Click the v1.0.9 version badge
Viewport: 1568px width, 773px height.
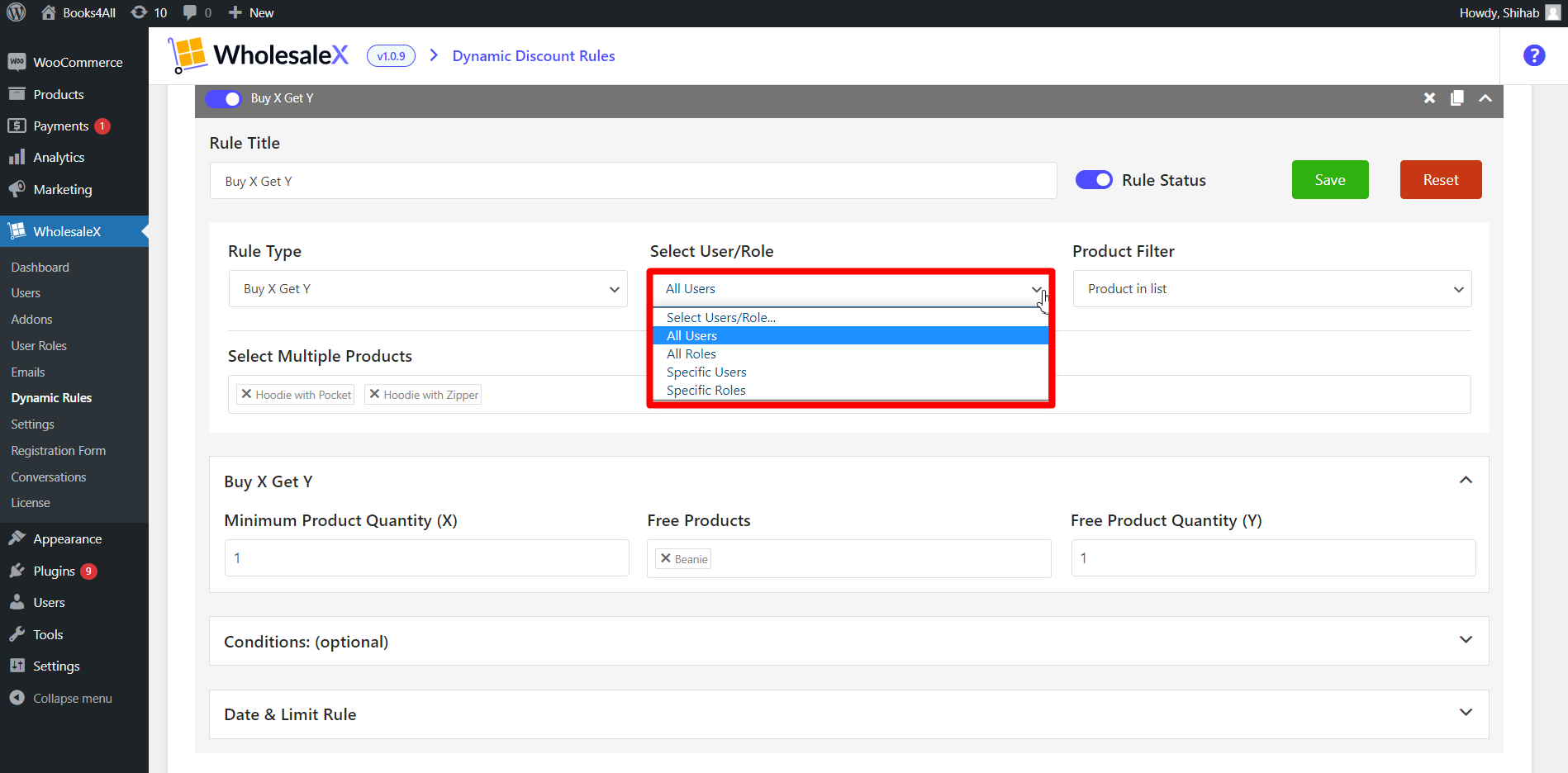(391, 55)
